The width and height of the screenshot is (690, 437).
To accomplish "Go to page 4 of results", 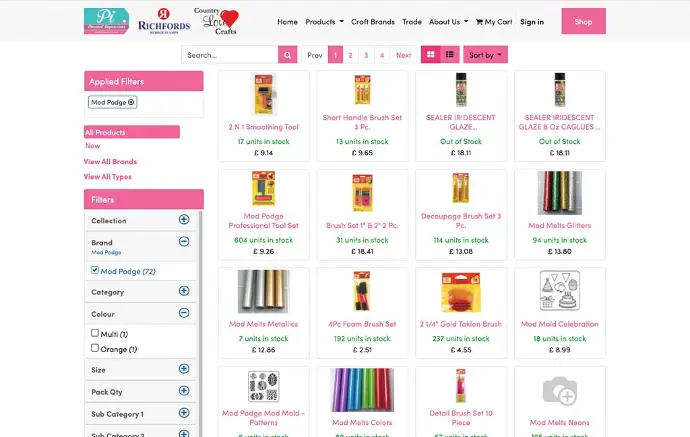I will [x=382, y=55].
